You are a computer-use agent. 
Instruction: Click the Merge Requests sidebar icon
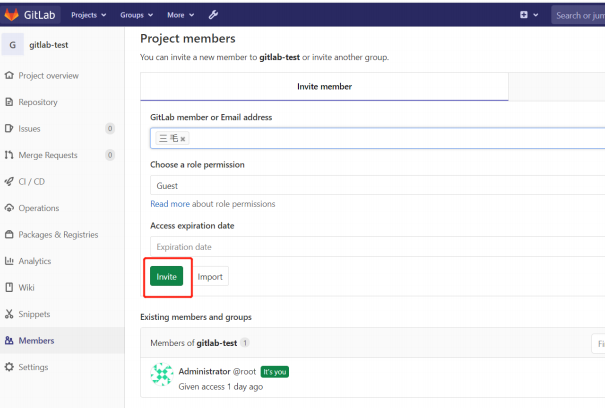[x=9, y=155]
